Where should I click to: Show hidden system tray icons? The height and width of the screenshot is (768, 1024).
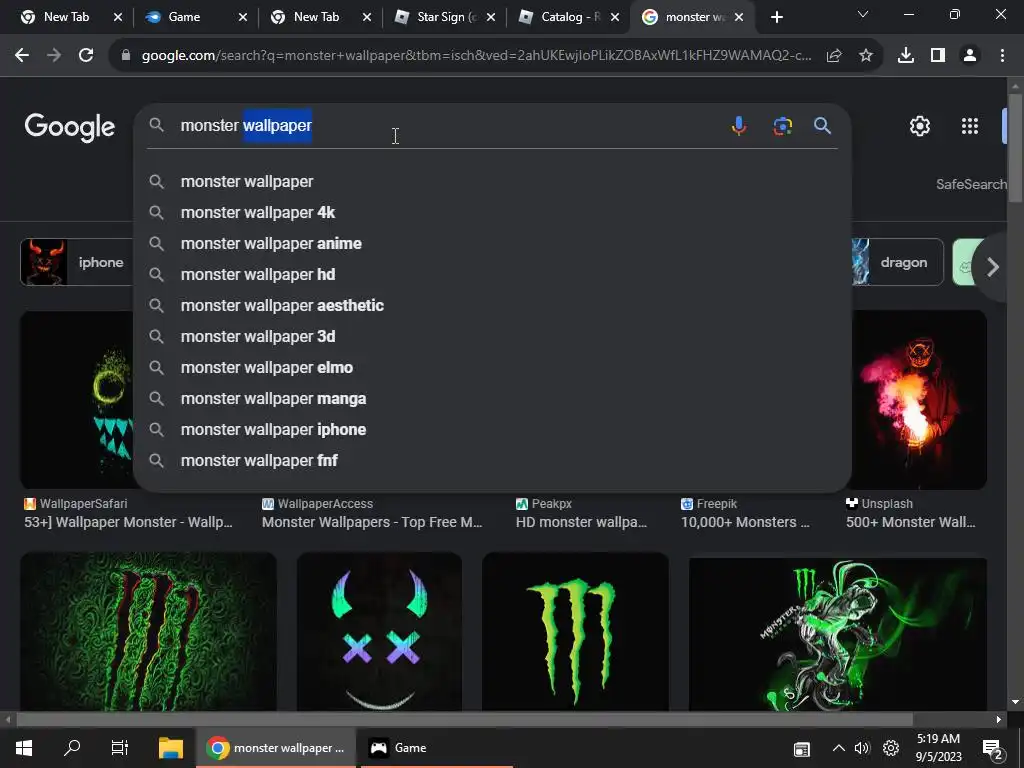coord(839,748)
